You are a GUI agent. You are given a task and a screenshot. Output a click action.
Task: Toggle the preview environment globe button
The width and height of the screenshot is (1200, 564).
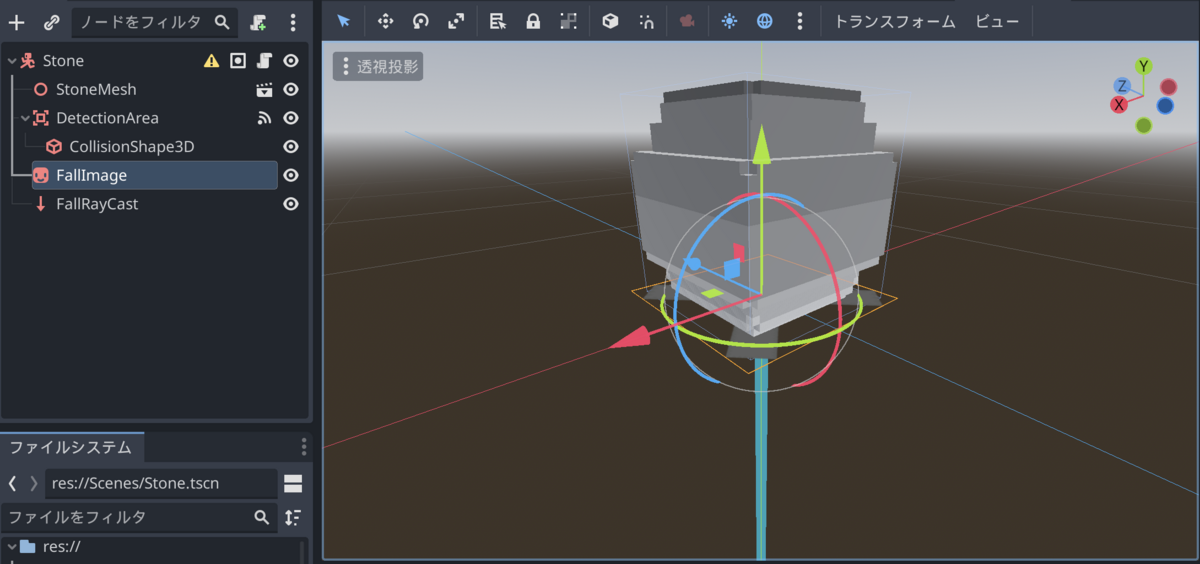(765, 21)
